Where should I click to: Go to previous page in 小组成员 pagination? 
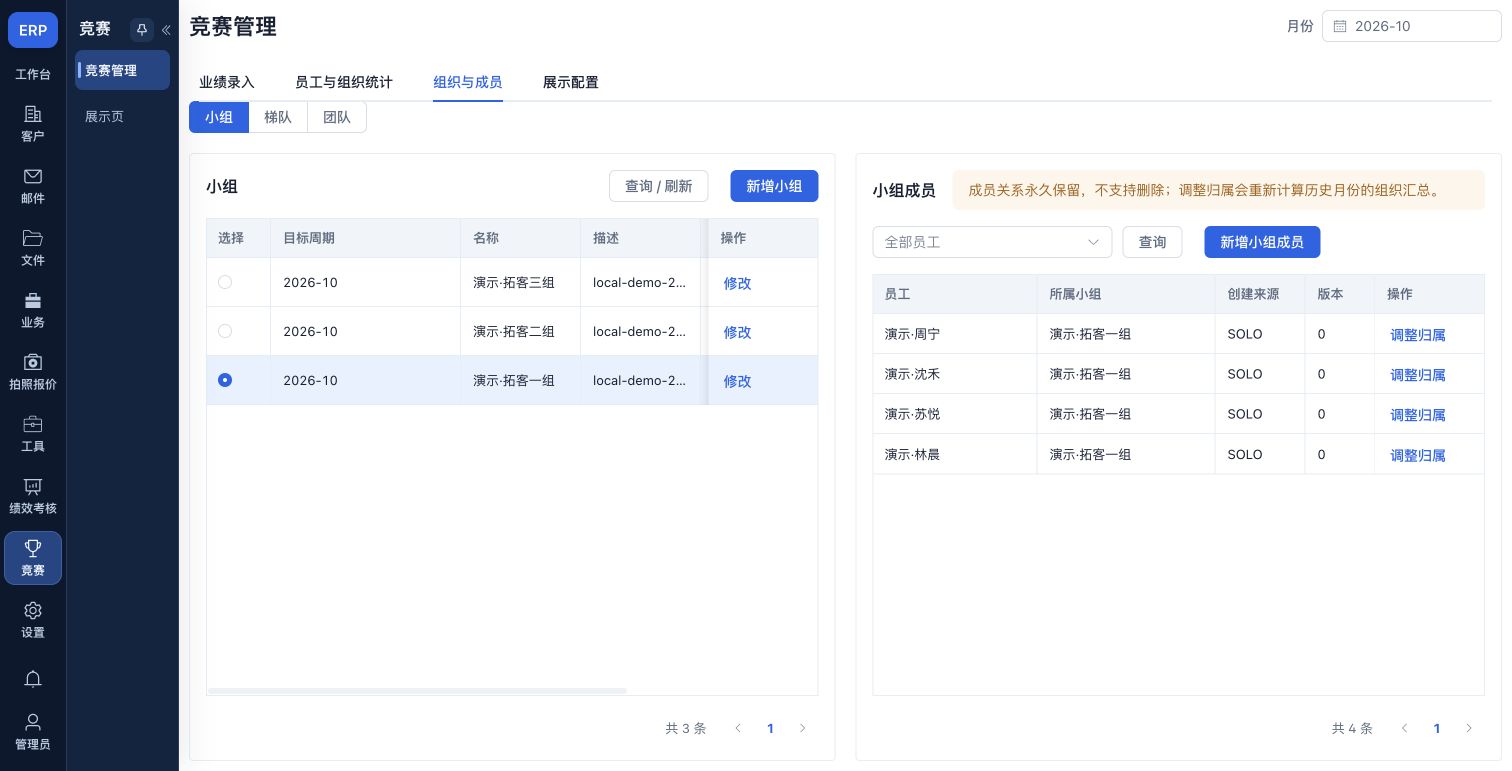coord(1405,729)
